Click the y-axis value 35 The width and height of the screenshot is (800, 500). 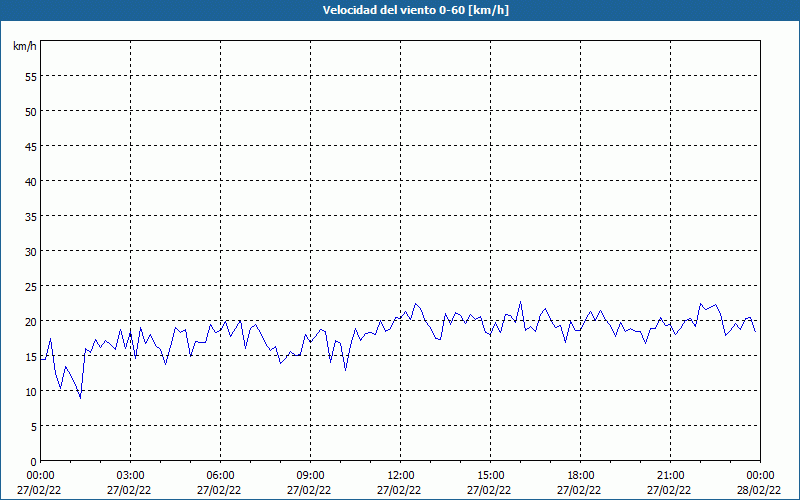click(31, 216)
